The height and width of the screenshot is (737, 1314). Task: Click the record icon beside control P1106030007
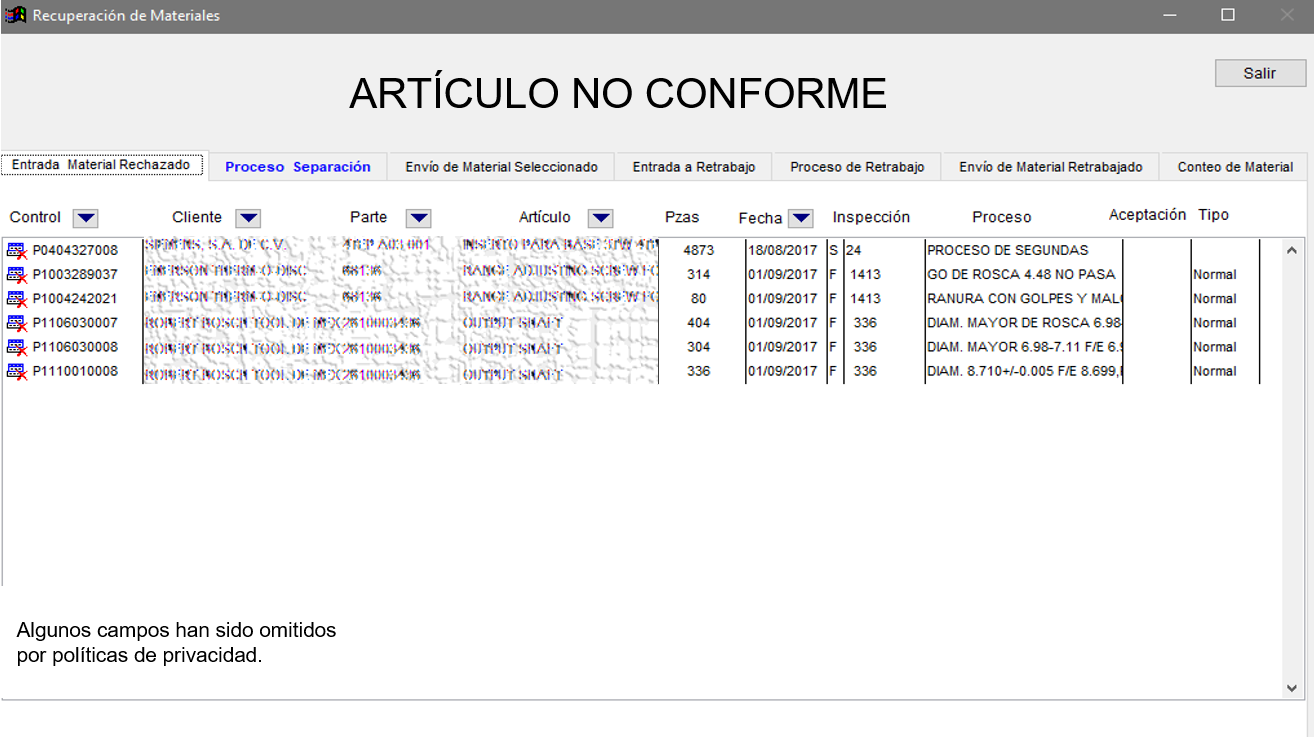coord(16,323)
